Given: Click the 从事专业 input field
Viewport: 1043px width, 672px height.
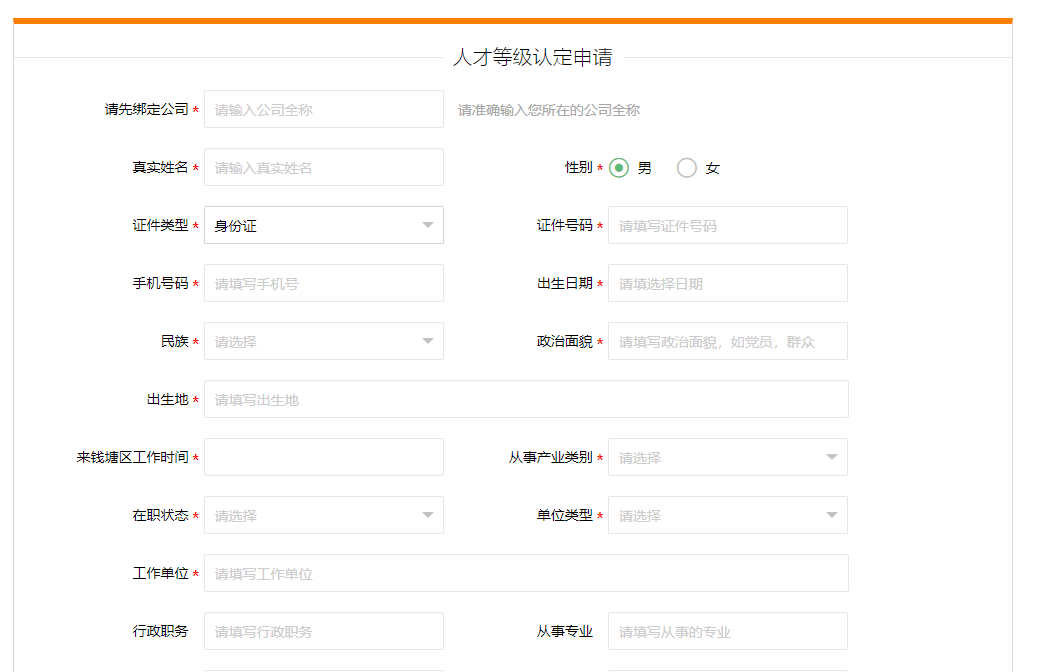Looking at the screenshot, I should (727, 631).
